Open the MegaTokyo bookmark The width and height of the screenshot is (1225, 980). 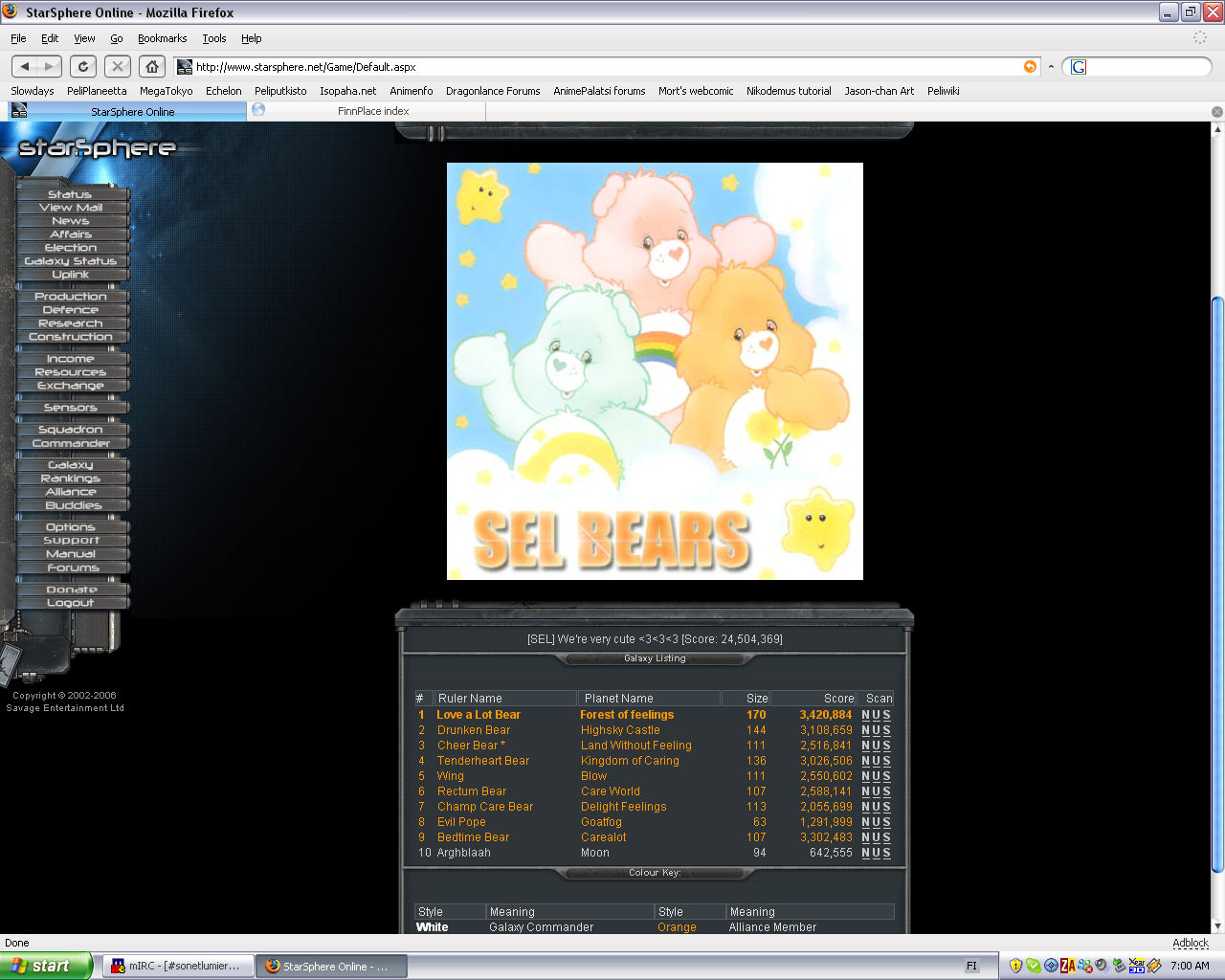[x=166, y=91]
